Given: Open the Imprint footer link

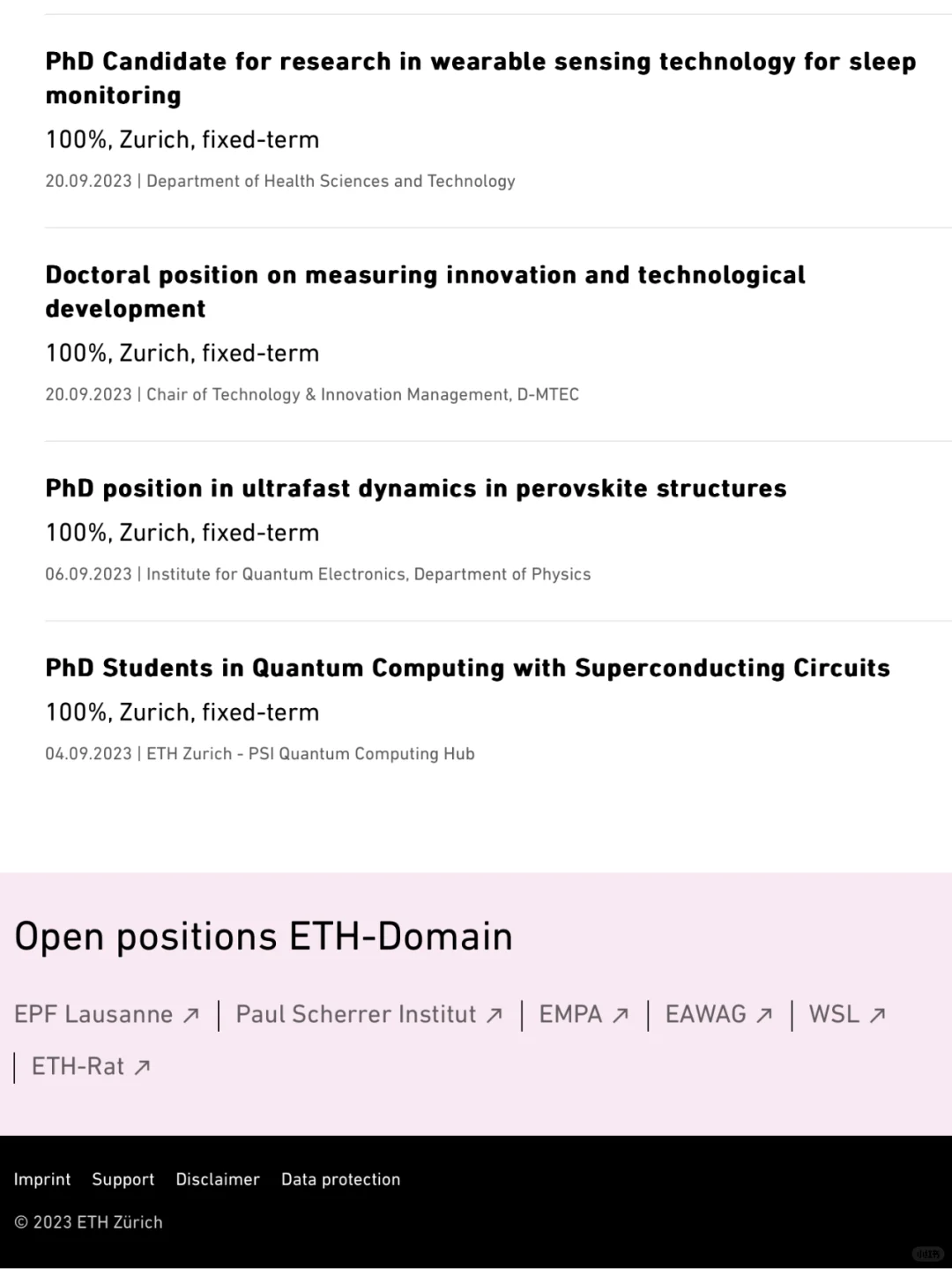Looking at the screenshot, I should [42, 1179].
